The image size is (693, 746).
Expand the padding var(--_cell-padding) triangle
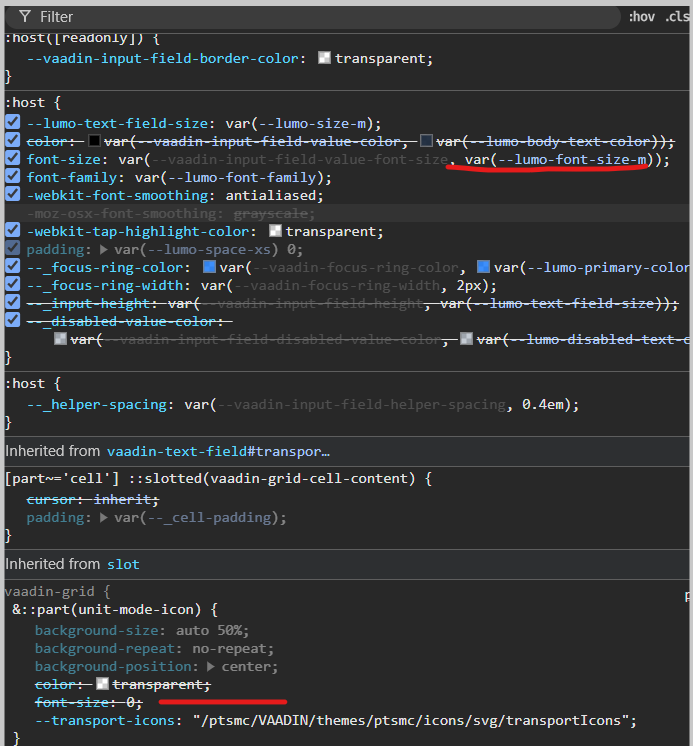point(104,518)
